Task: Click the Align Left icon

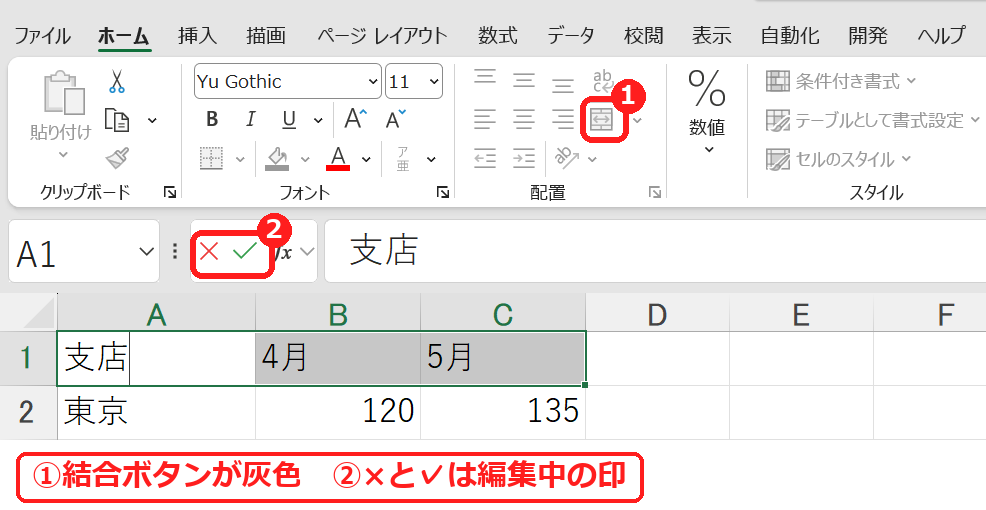Action: 484,118
